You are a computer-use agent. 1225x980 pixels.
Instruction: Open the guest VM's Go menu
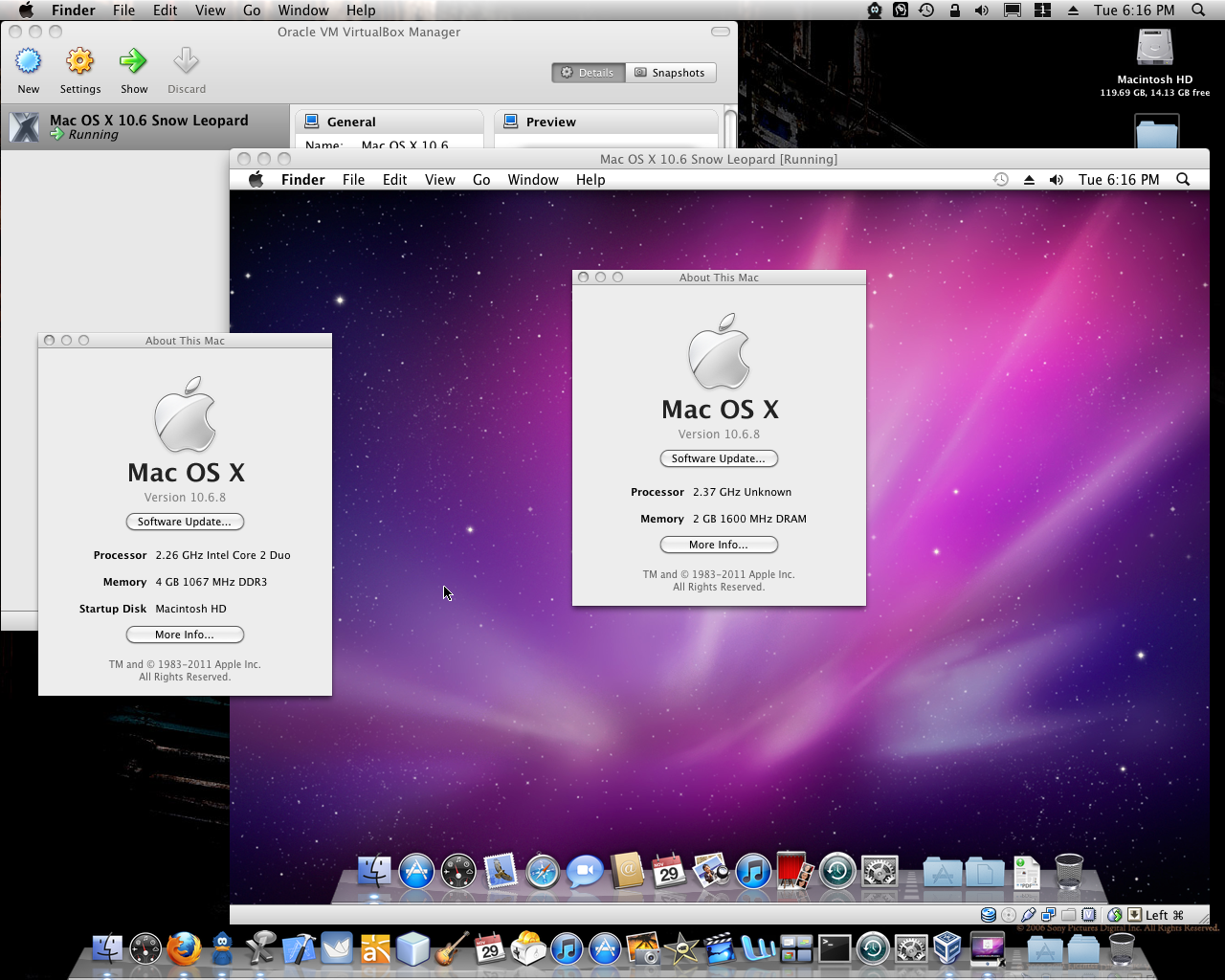point(481,180)
